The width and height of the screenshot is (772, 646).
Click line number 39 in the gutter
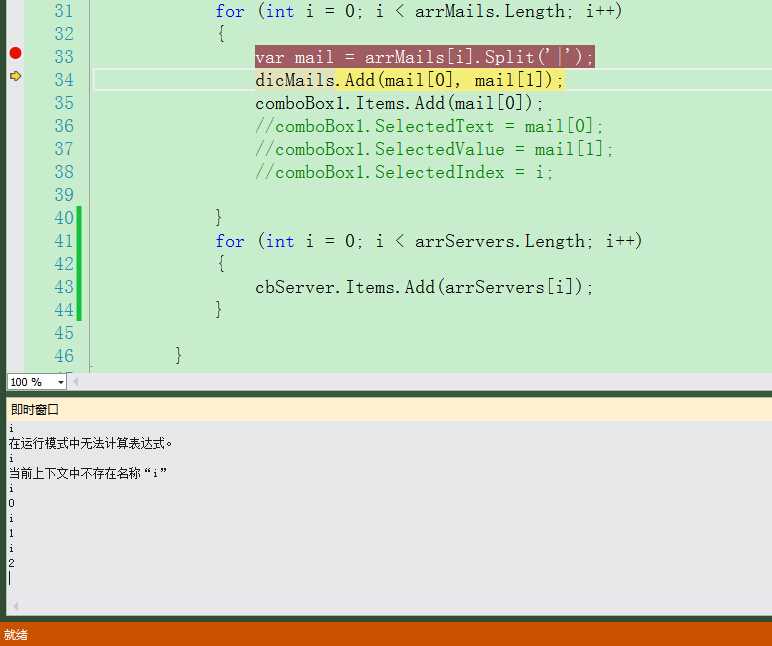(x=64, y=194)
